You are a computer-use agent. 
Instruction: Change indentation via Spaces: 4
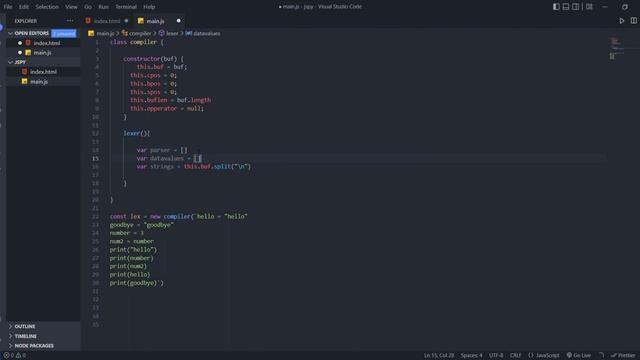pos(471,356)
